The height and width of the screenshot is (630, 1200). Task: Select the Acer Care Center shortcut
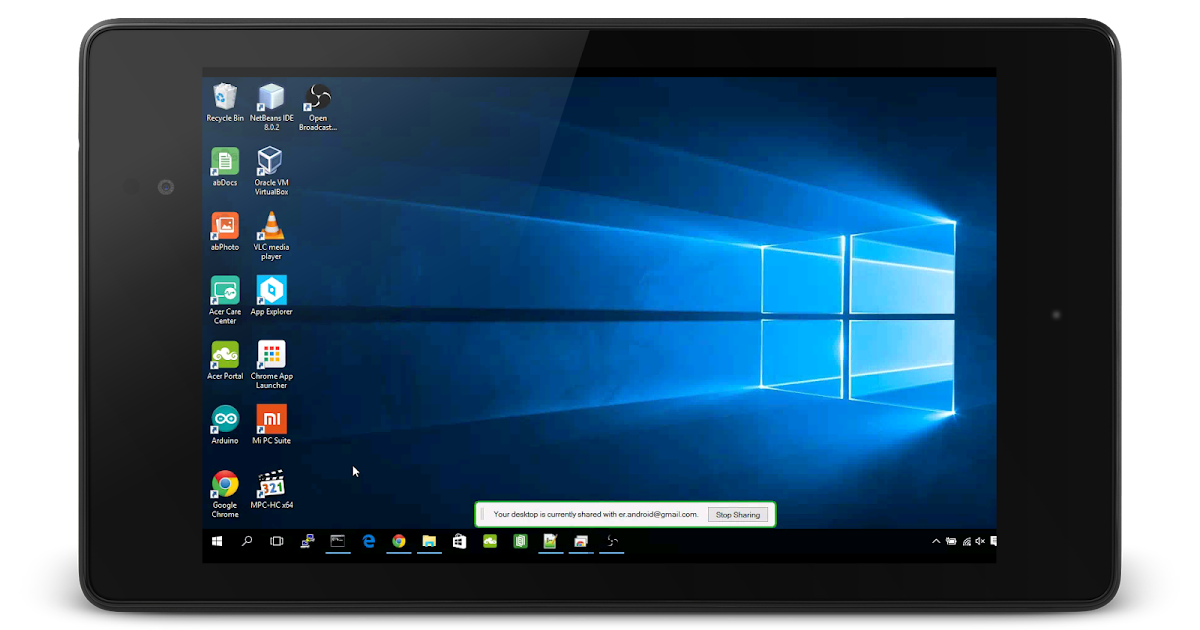pos(225,300)
